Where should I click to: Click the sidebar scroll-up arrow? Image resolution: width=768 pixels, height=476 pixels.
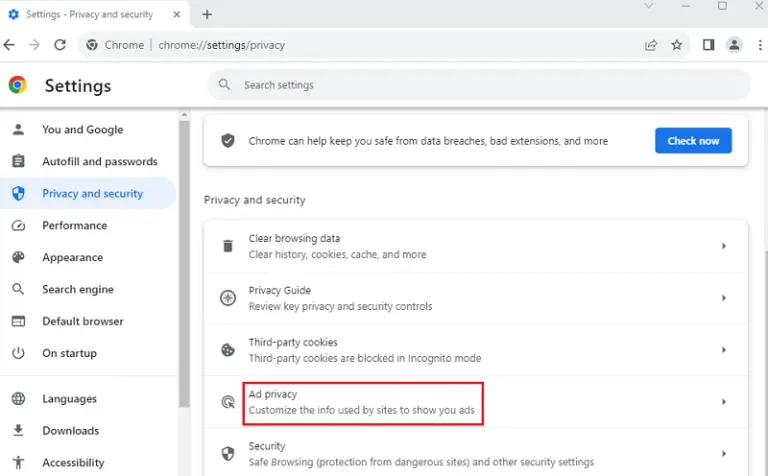(x=184, y=115)
